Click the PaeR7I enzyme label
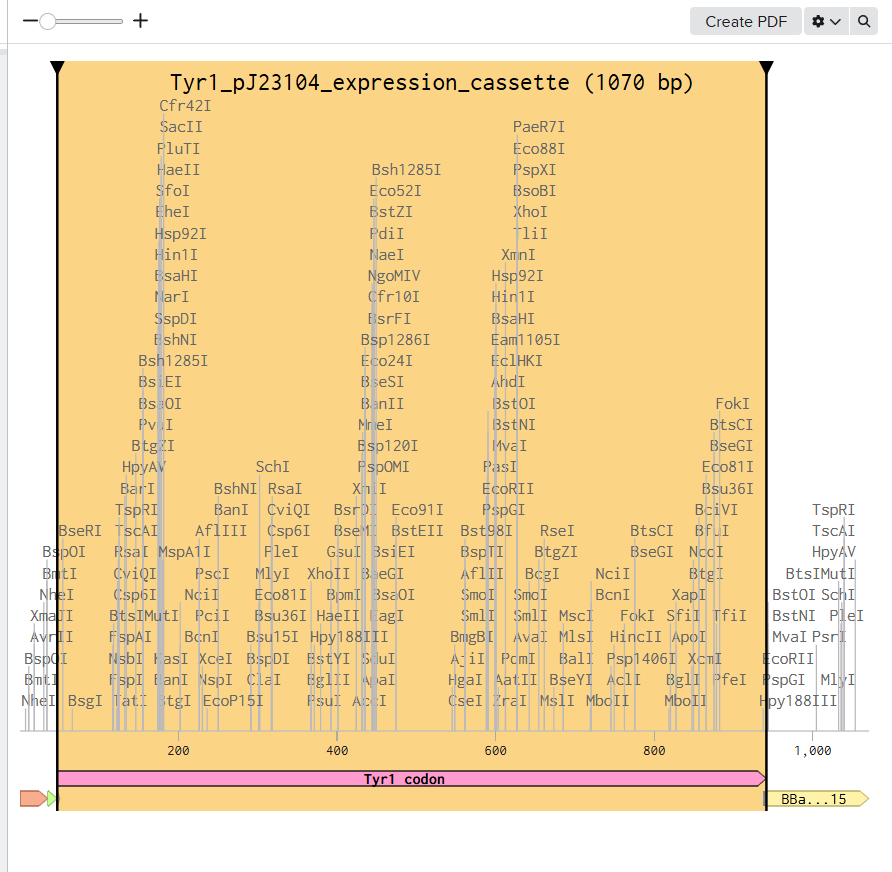 point(539,127)
